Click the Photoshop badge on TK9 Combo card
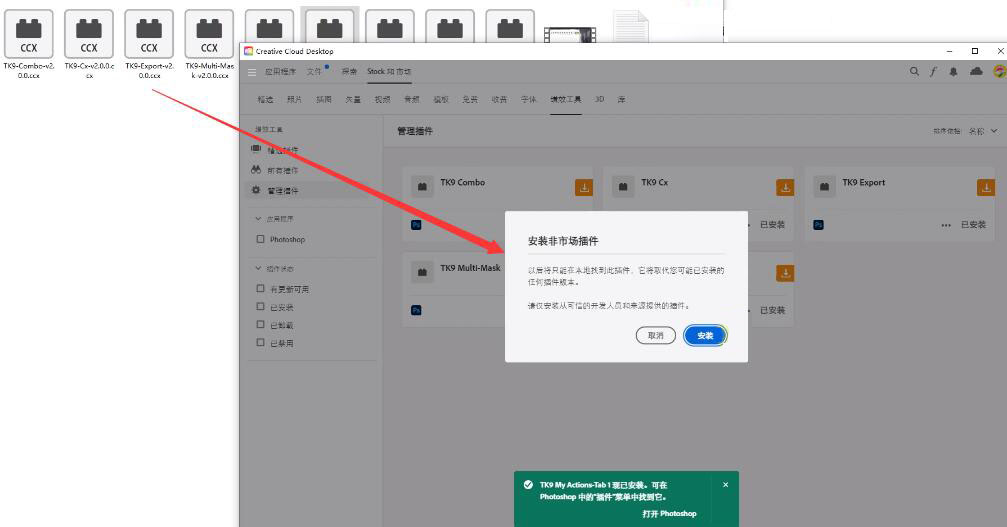Viewport: 1007px width, 527px height. pyautogui.click(x=416, y=225)
